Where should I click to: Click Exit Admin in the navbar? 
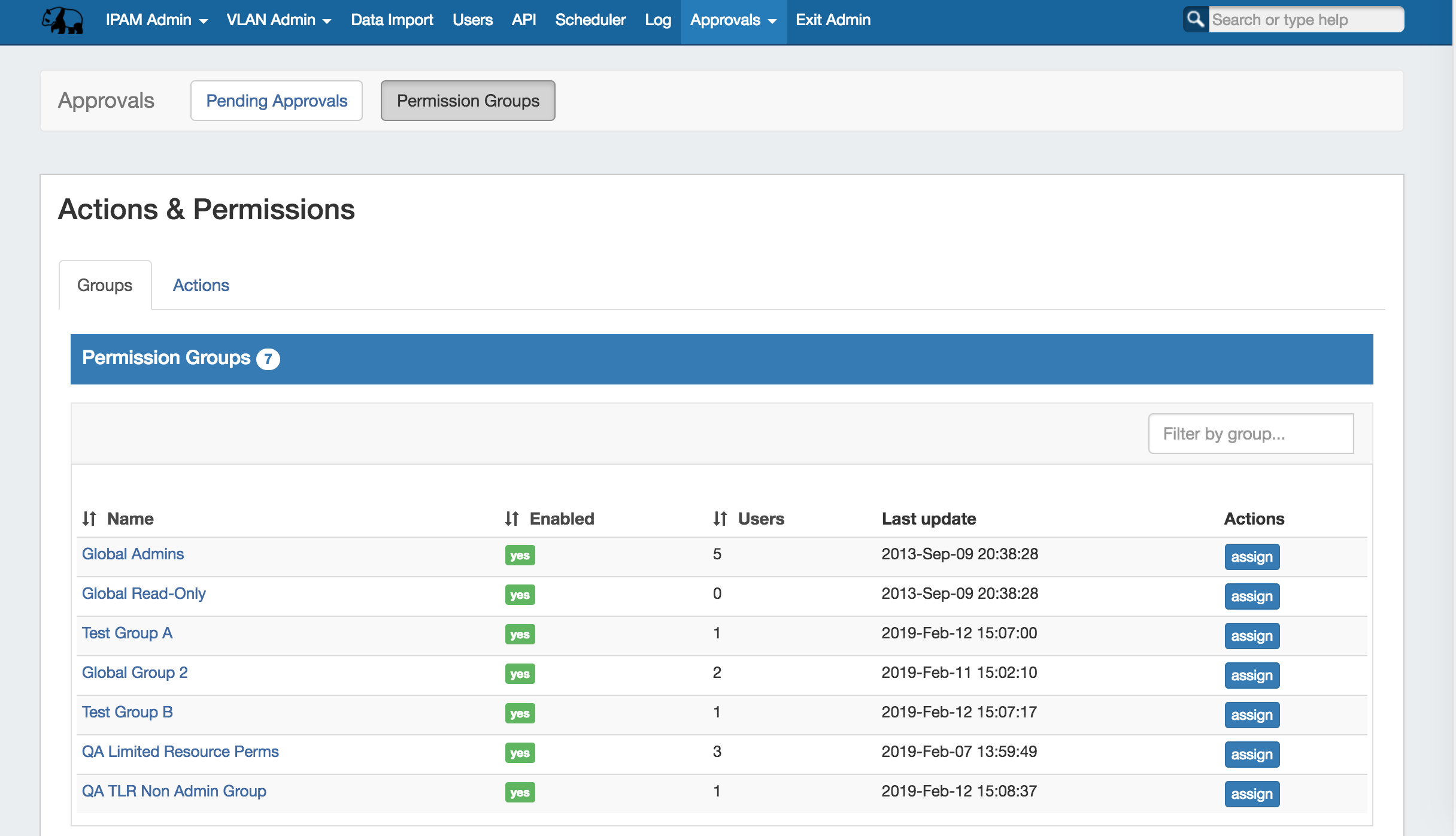click(x=833, y=20)
